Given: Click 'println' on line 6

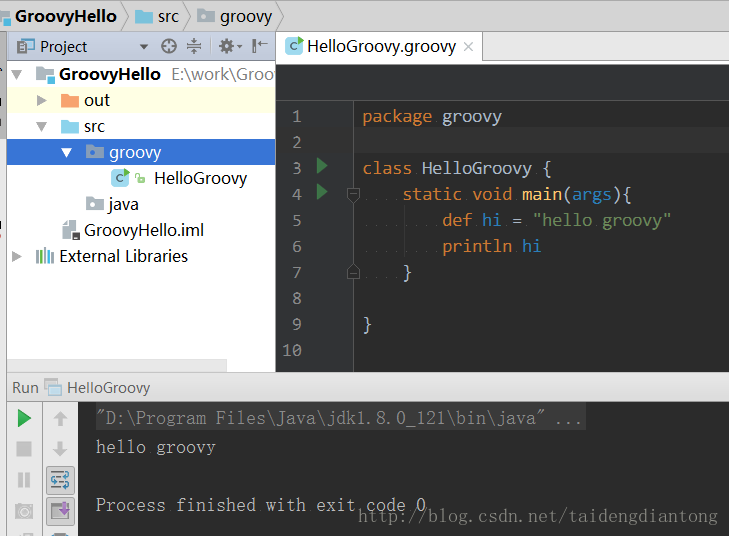Looking at the screenshot, I should (x=477, y=246).
